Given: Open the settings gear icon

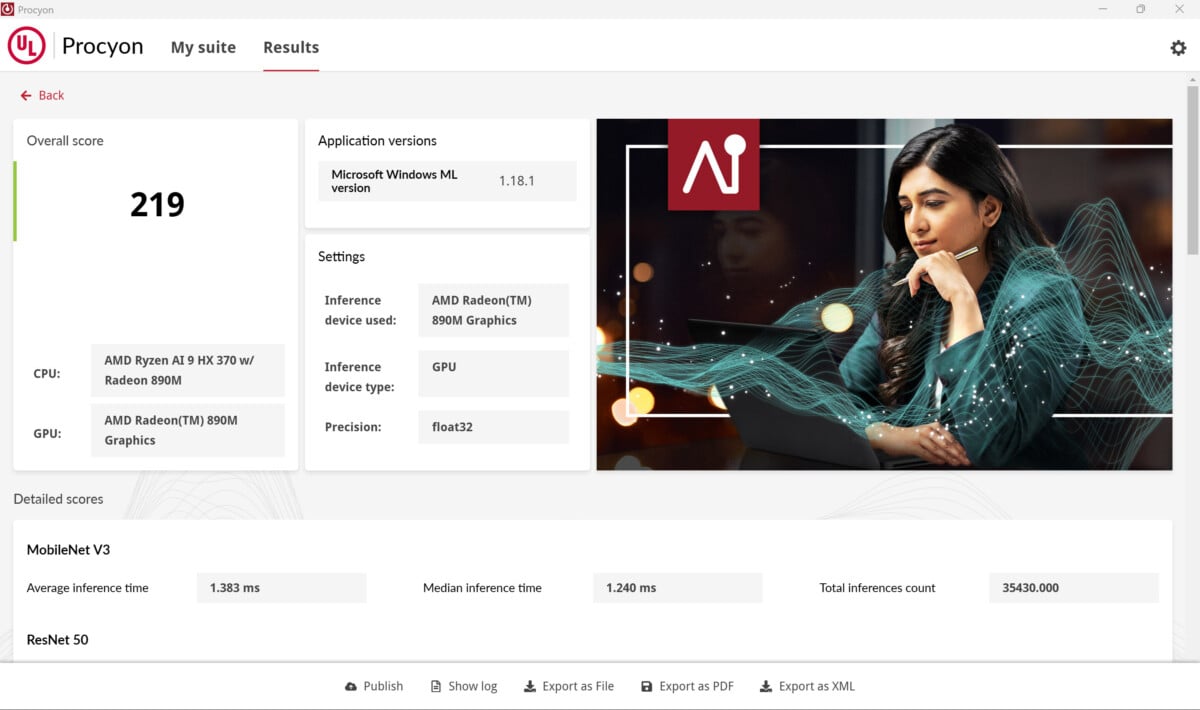Looking at the screenshot, I should click(1178, 48).
